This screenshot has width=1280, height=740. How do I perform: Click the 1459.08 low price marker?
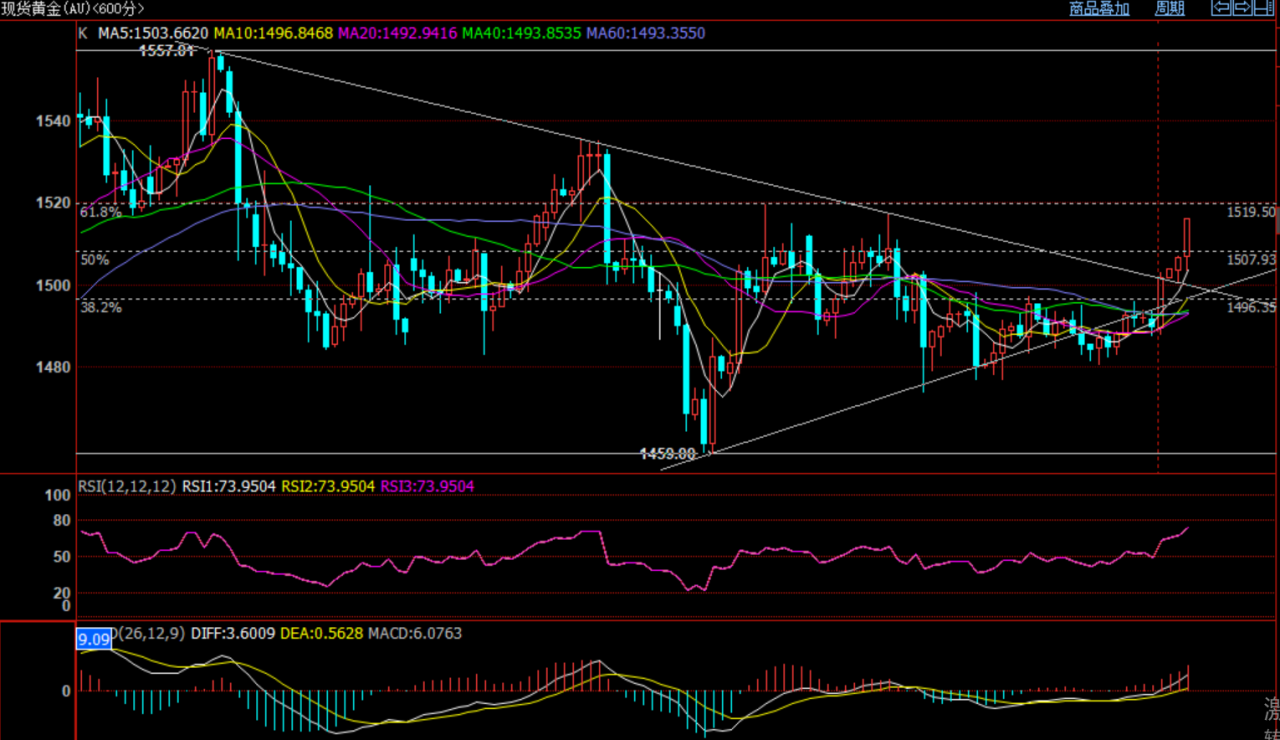(x=667, y=454)
